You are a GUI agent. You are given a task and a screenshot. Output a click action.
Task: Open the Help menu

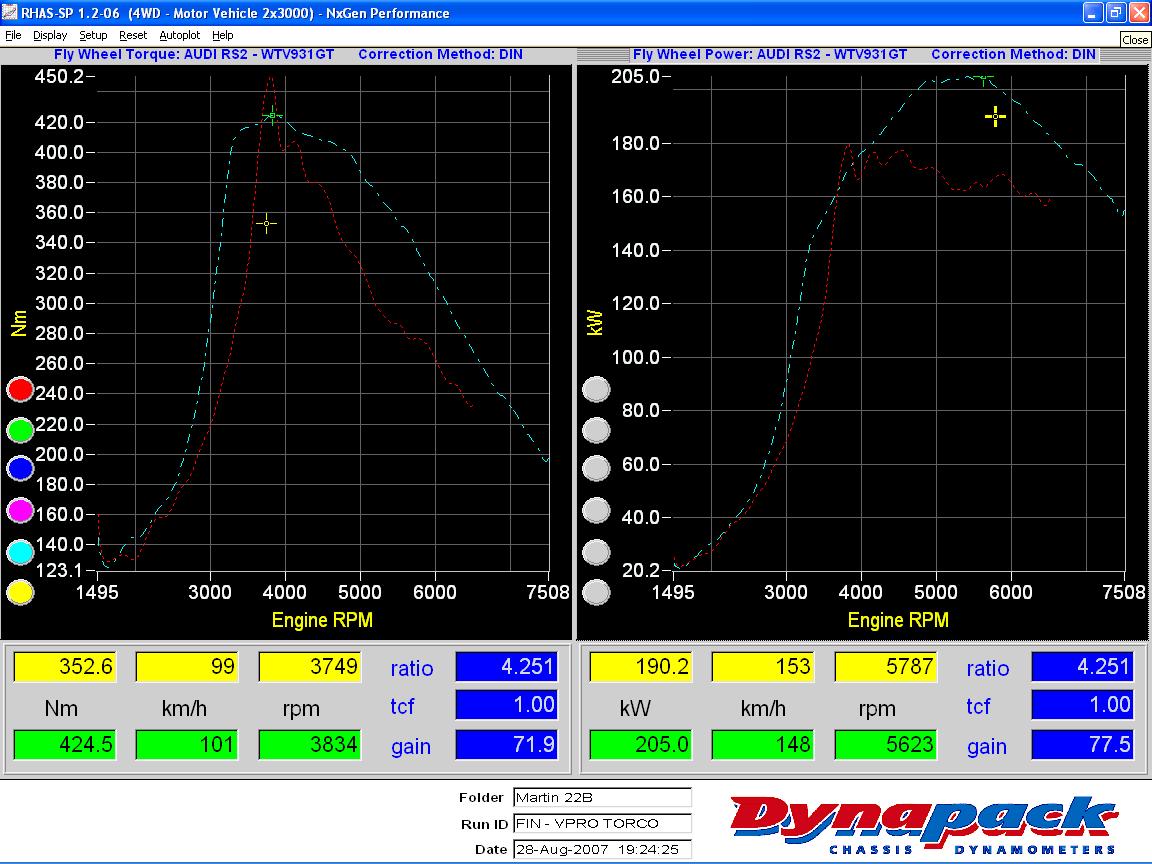[x=222, y=35]
